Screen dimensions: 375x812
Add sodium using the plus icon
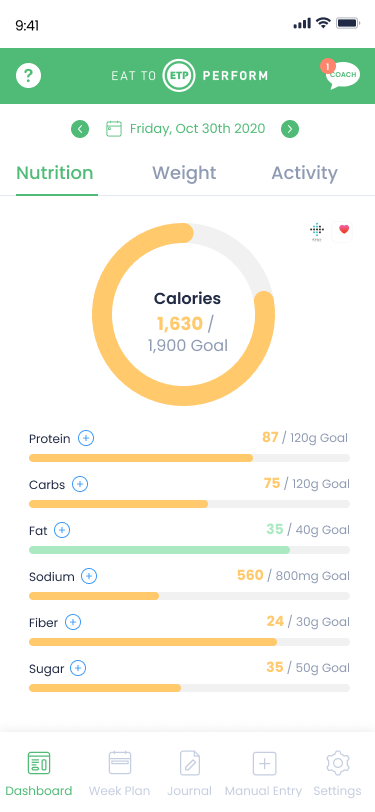[89, 576]
